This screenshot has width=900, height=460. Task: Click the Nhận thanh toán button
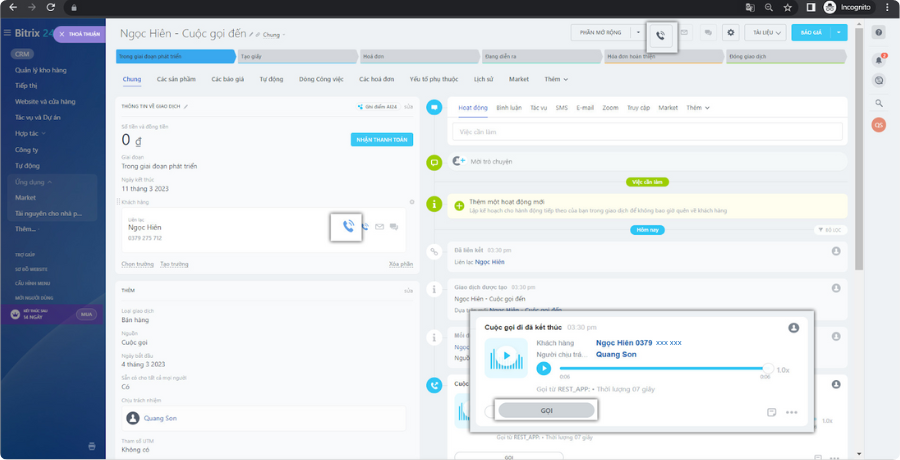pos(382,139)
